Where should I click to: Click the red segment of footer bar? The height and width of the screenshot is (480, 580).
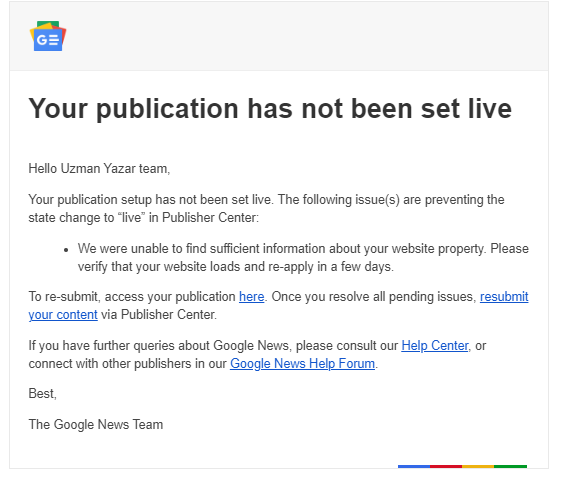click(446, 466)
